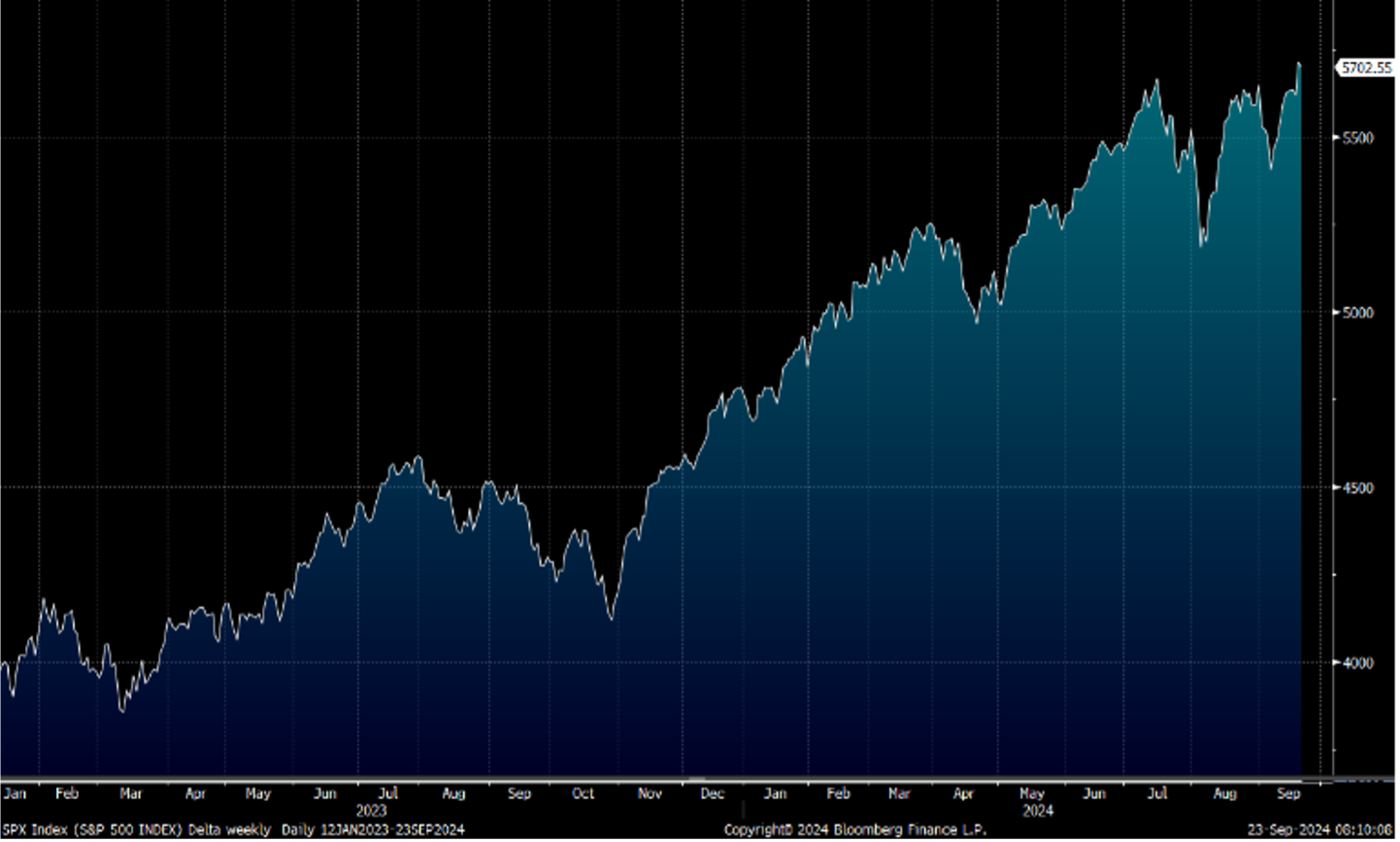Click the final Sep label at chart end

pos(1288,793)
